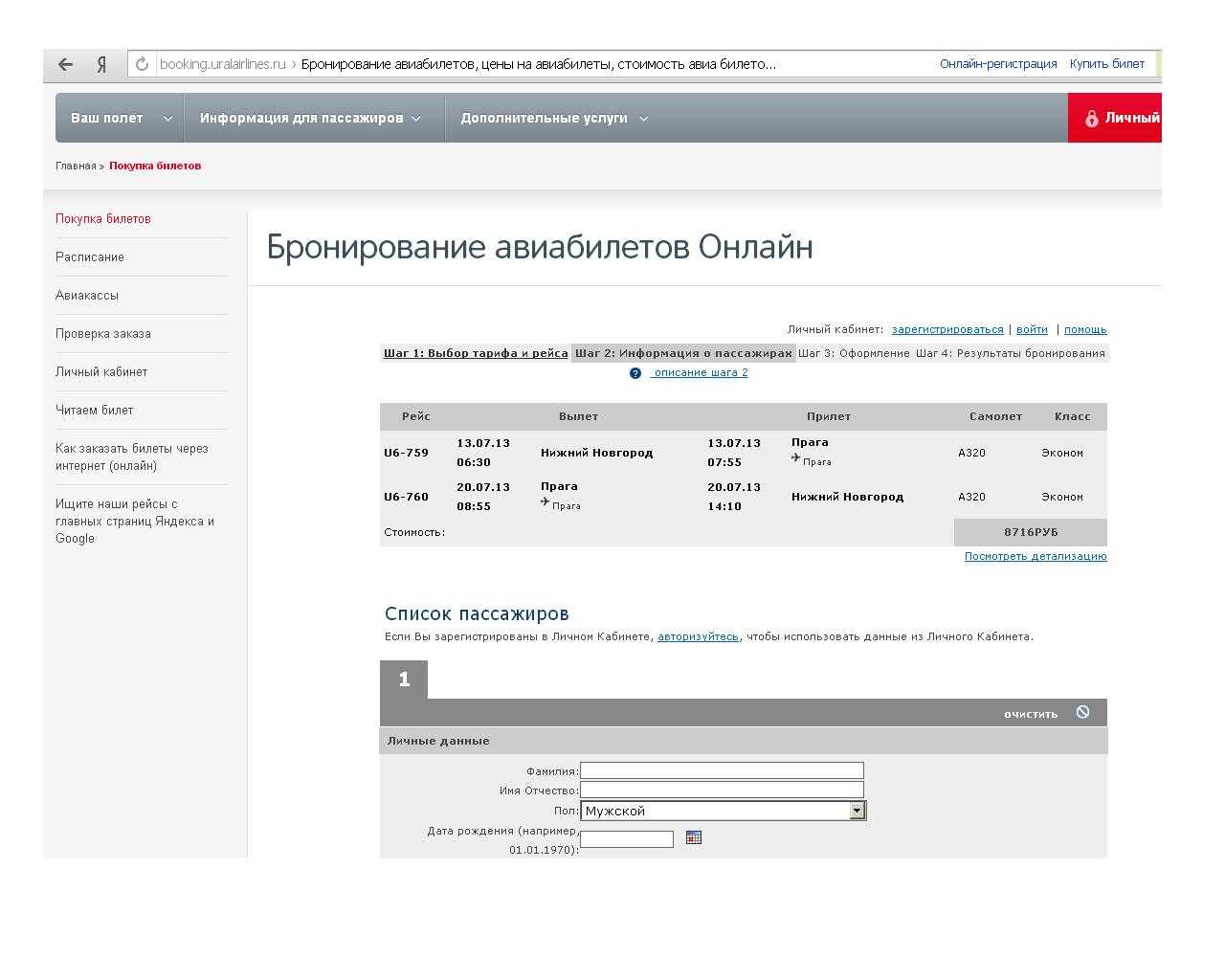This screenshot has width=1225, height=980.
Task: Focus the Фамилия input field
Action: point(722,770)
